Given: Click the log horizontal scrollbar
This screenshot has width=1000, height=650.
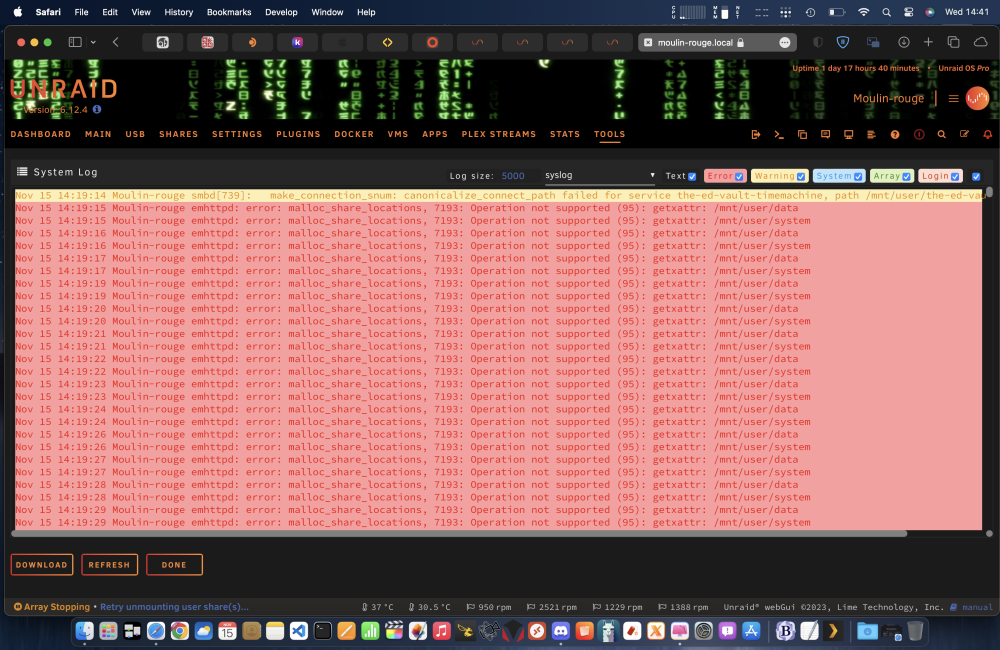Looking at the screenshot, I should pos(459,534).
